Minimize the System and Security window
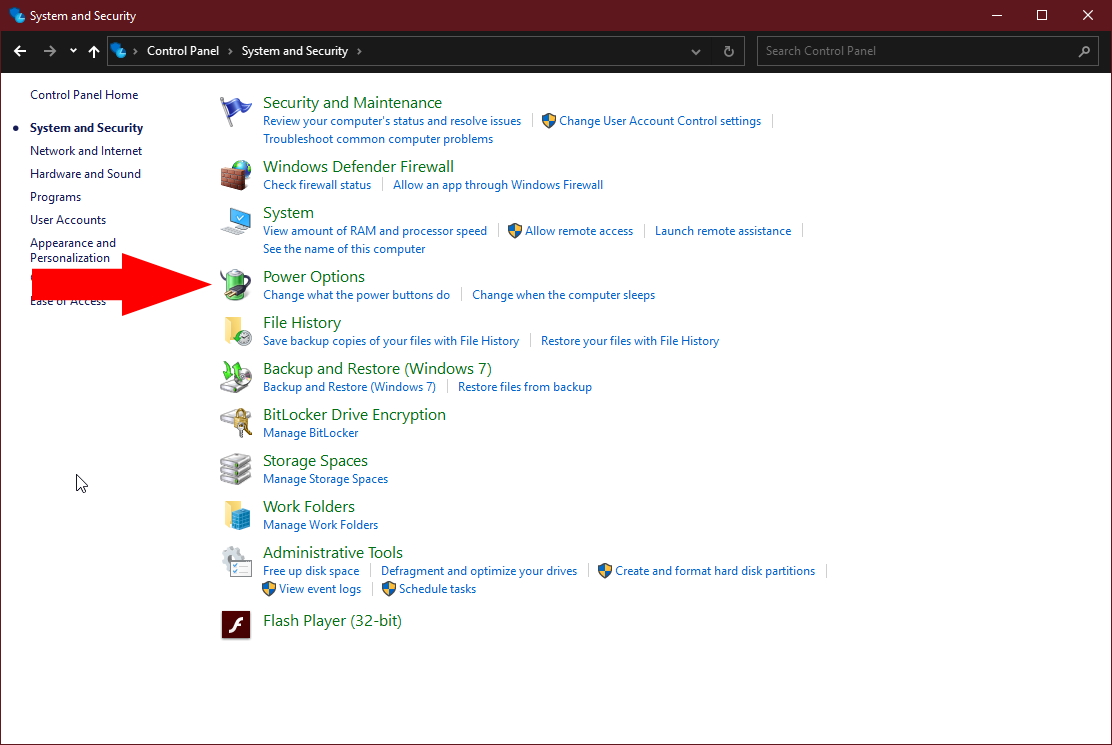 pos(997,16)
